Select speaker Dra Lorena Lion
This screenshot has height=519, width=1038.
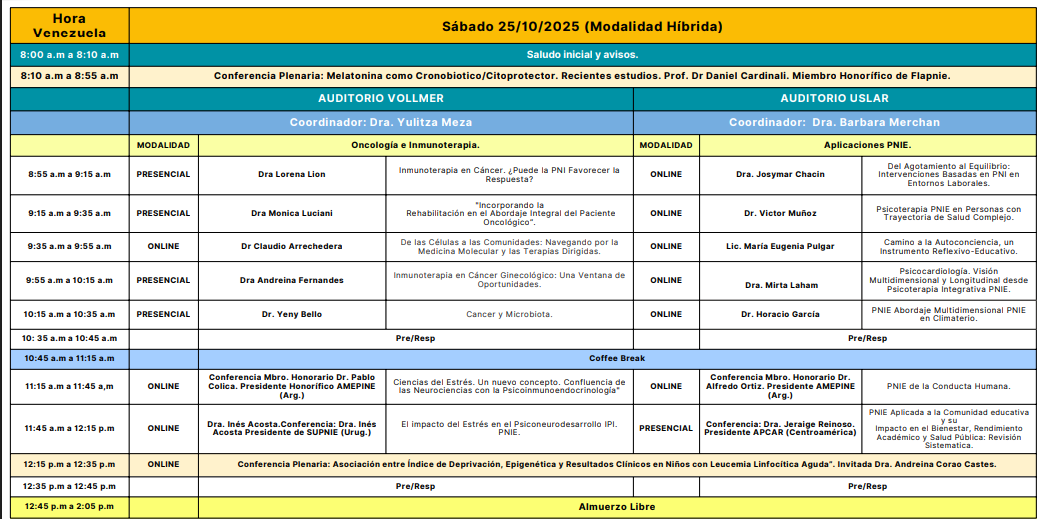(x=291, y=175)
